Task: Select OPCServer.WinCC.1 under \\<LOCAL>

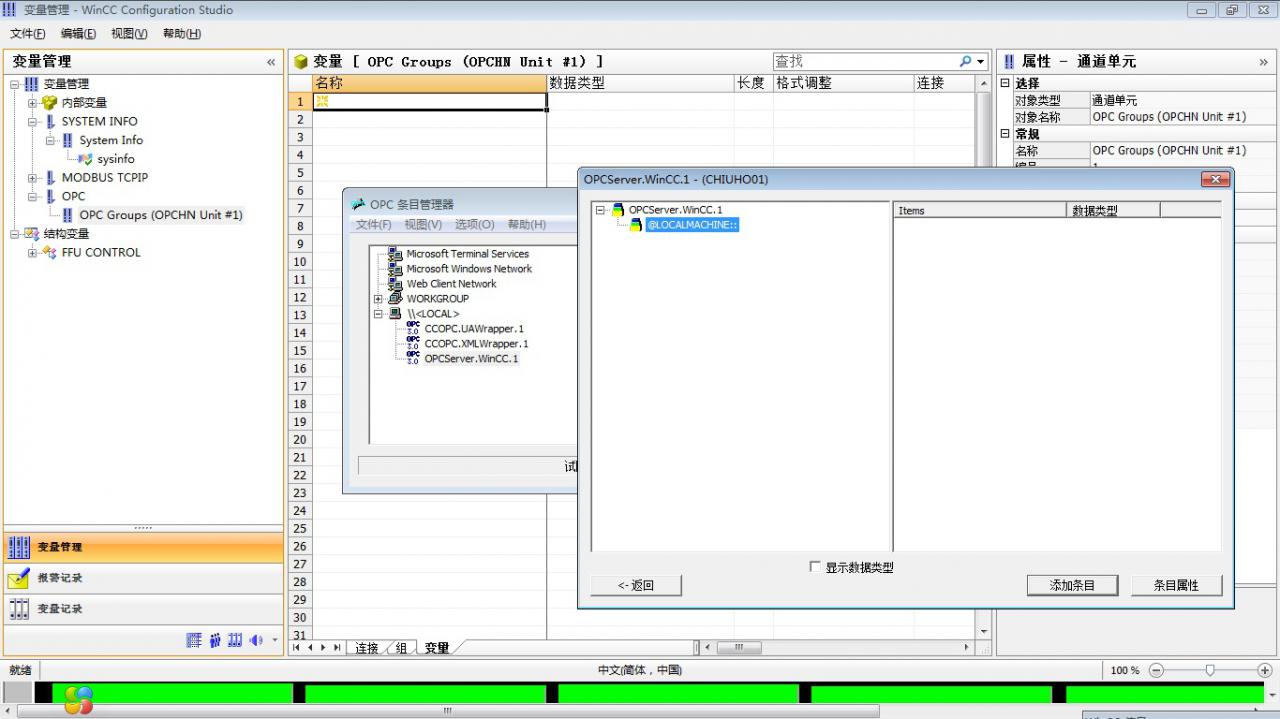Action: [471, 358]
